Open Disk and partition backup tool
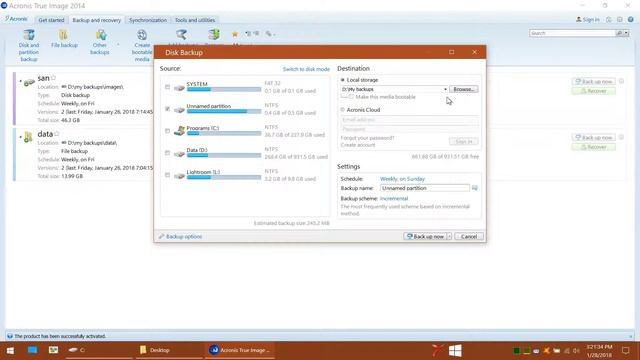The height and width of the screenshot is (360, 640). click(29, 45)
